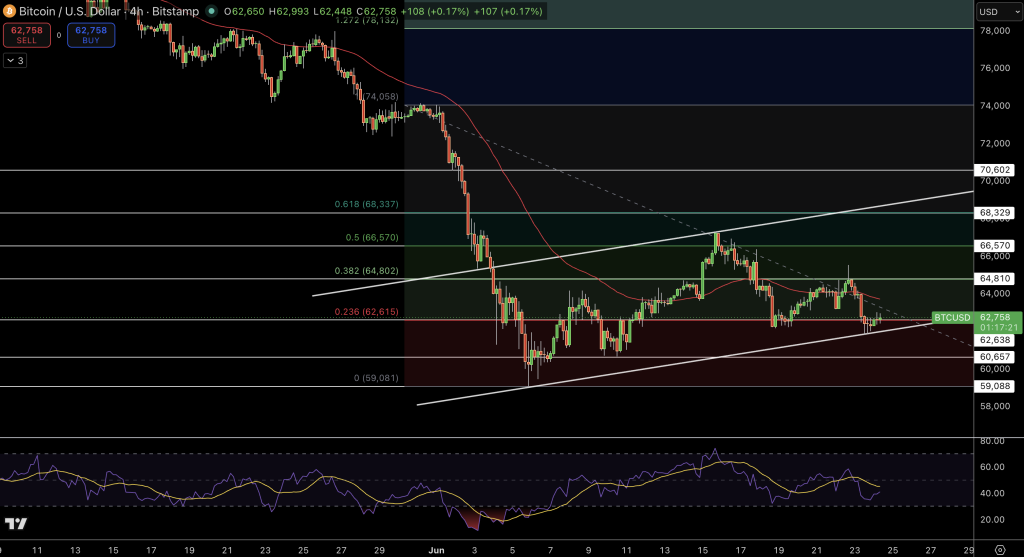The image size is (1024, 557).
Task: Click the 74,000 price scale label
Action: point(995,106)
